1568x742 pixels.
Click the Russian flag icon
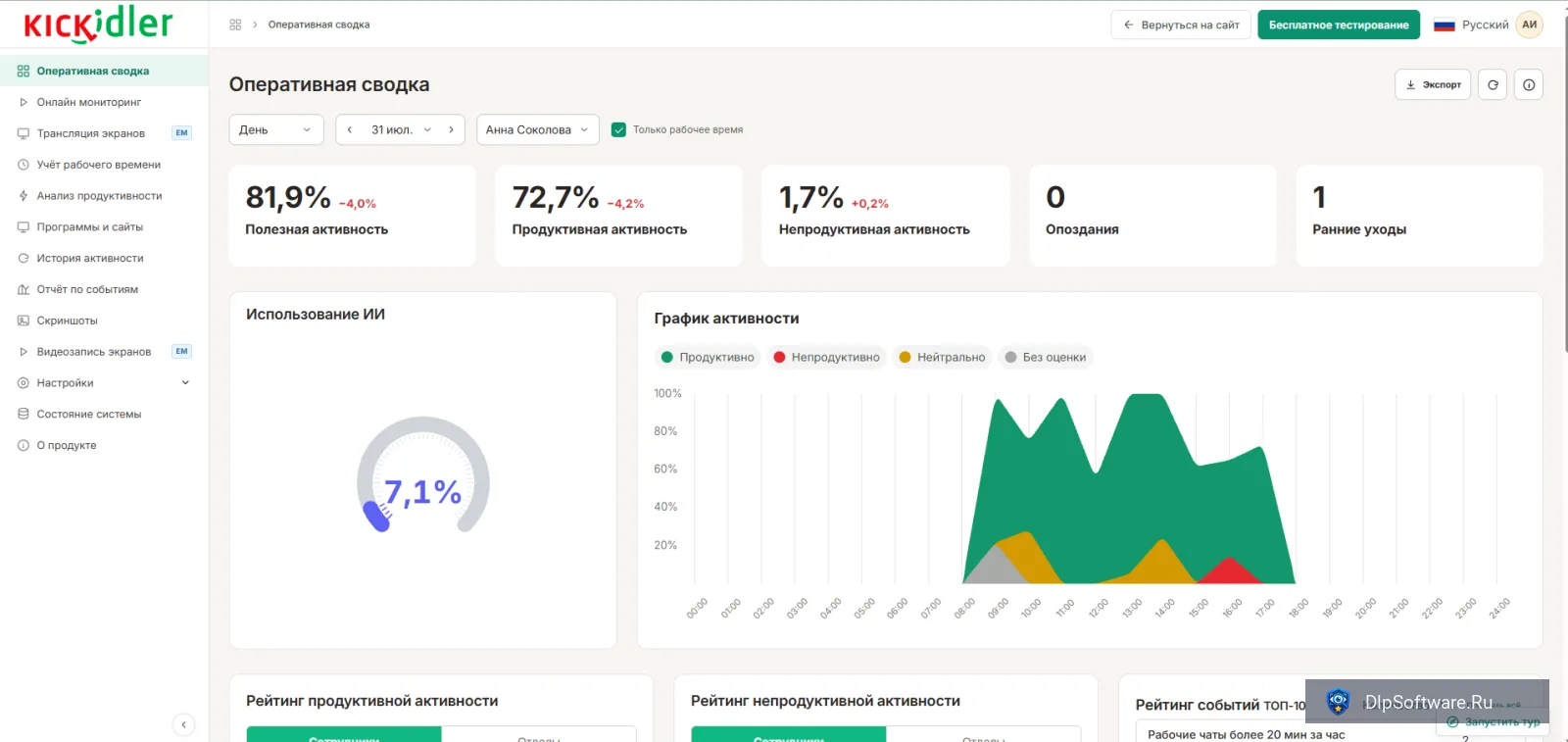point(1444,25)
